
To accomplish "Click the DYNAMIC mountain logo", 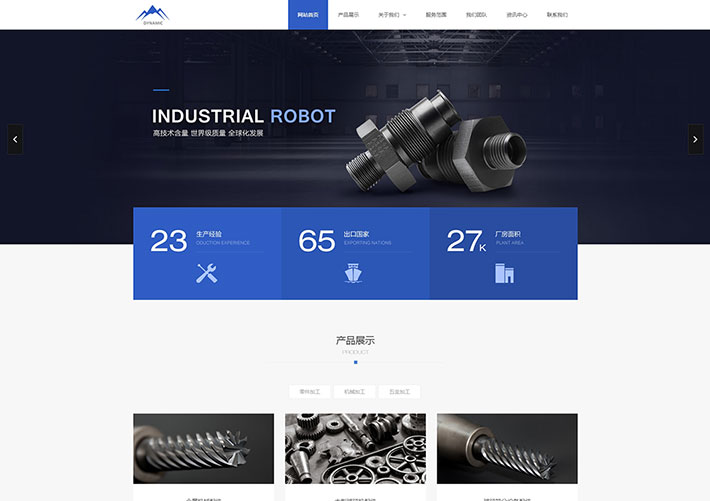I will (152, 14).
